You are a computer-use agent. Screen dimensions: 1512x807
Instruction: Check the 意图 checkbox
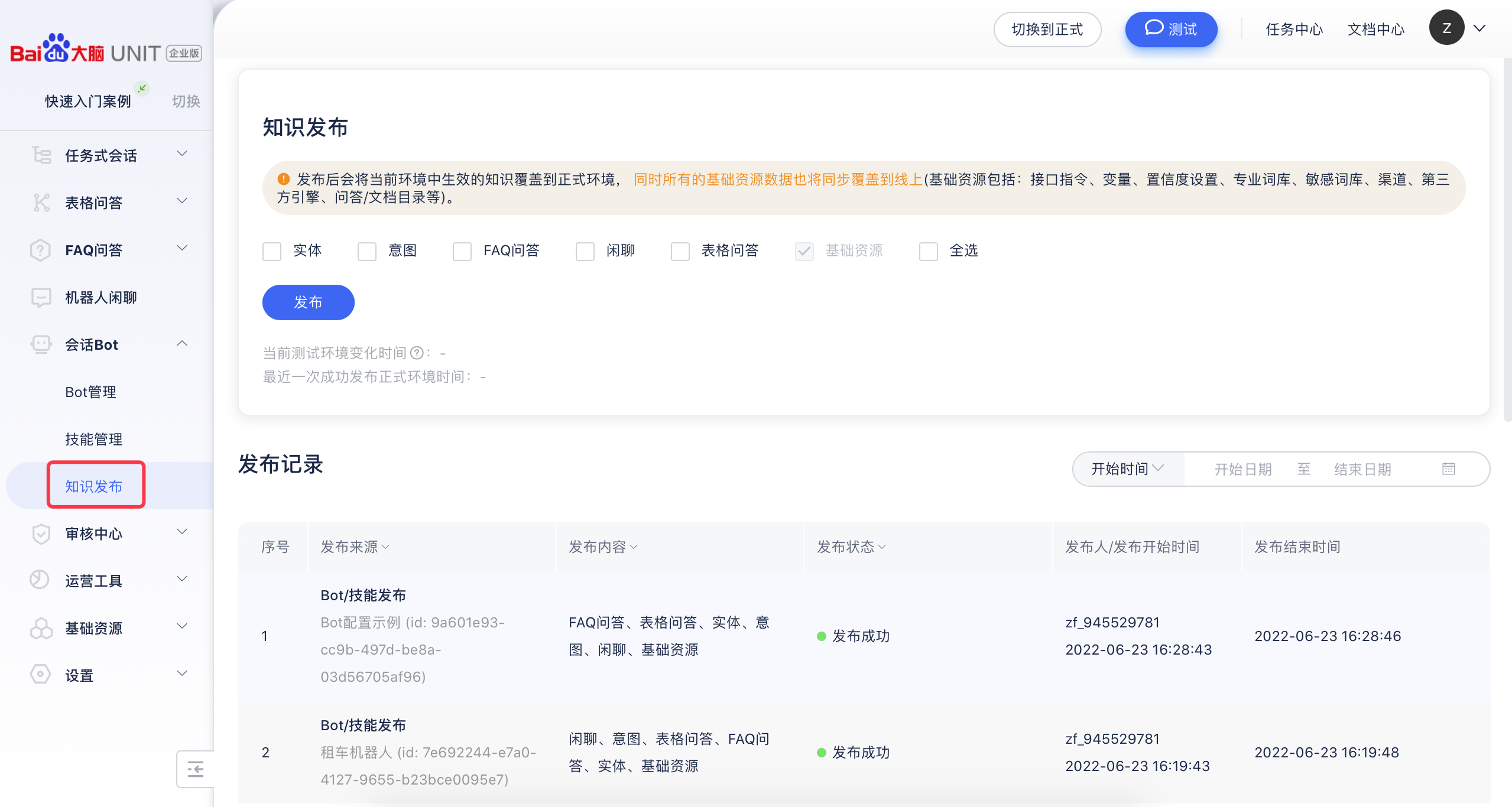tap(367, 251)
